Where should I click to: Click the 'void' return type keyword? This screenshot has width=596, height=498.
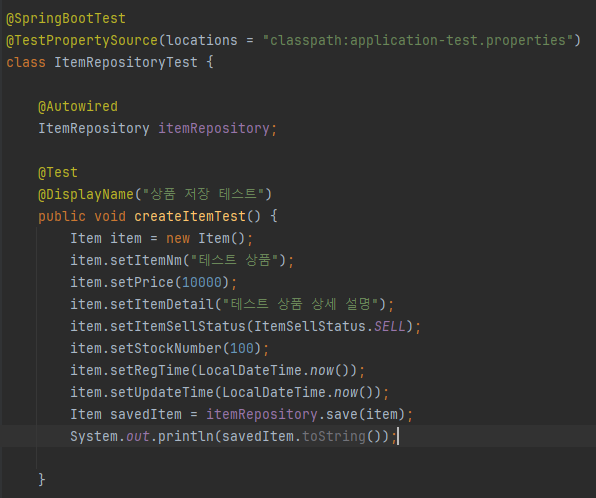pos(110,217)
